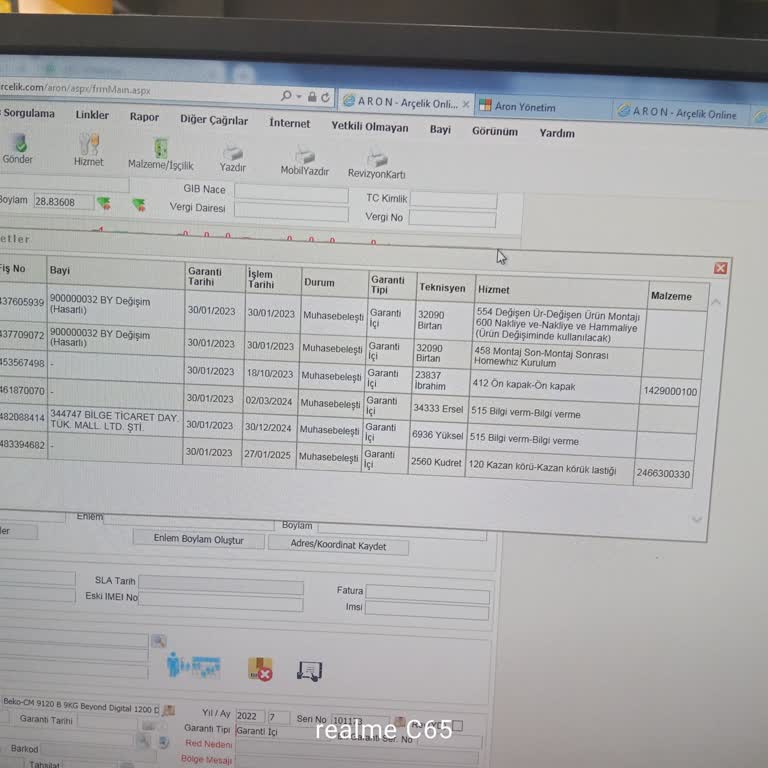
Task: Select the active ARON - Arçelik Onli... tab
Action: (406, 102)
